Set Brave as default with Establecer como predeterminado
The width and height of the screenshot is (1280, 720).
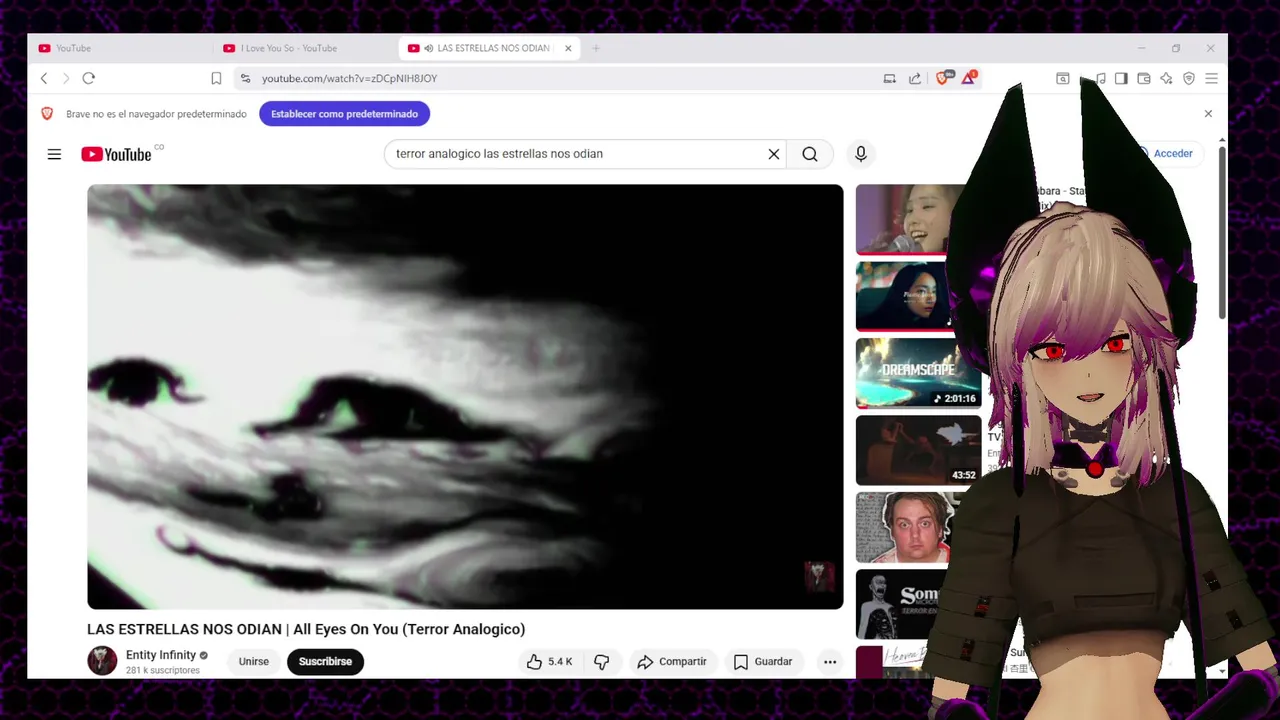click(x=344, y=114)
